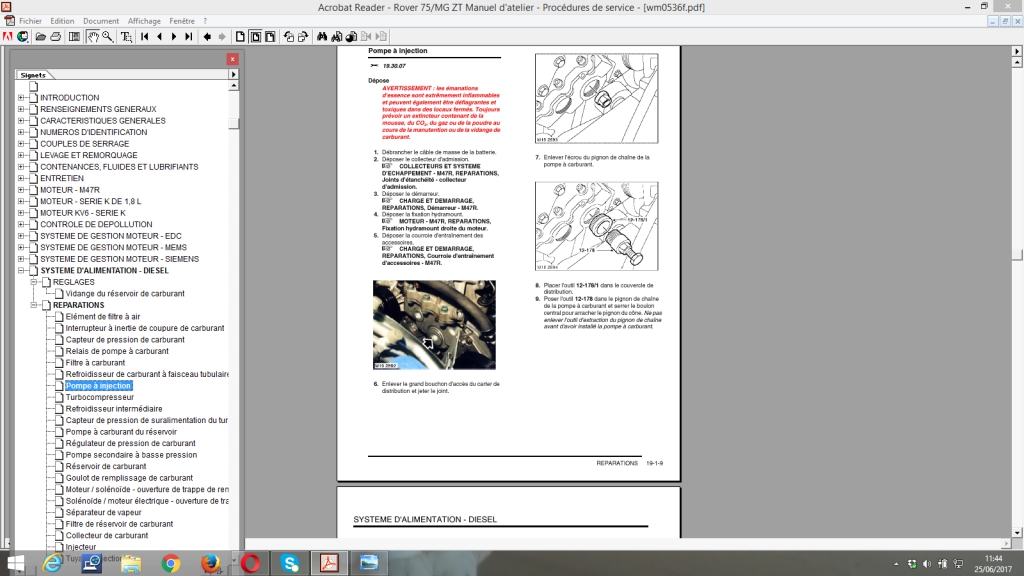1024x576 pixels.
Task: Open Réservoir de carburant bookmark
Action: [105, 466]
